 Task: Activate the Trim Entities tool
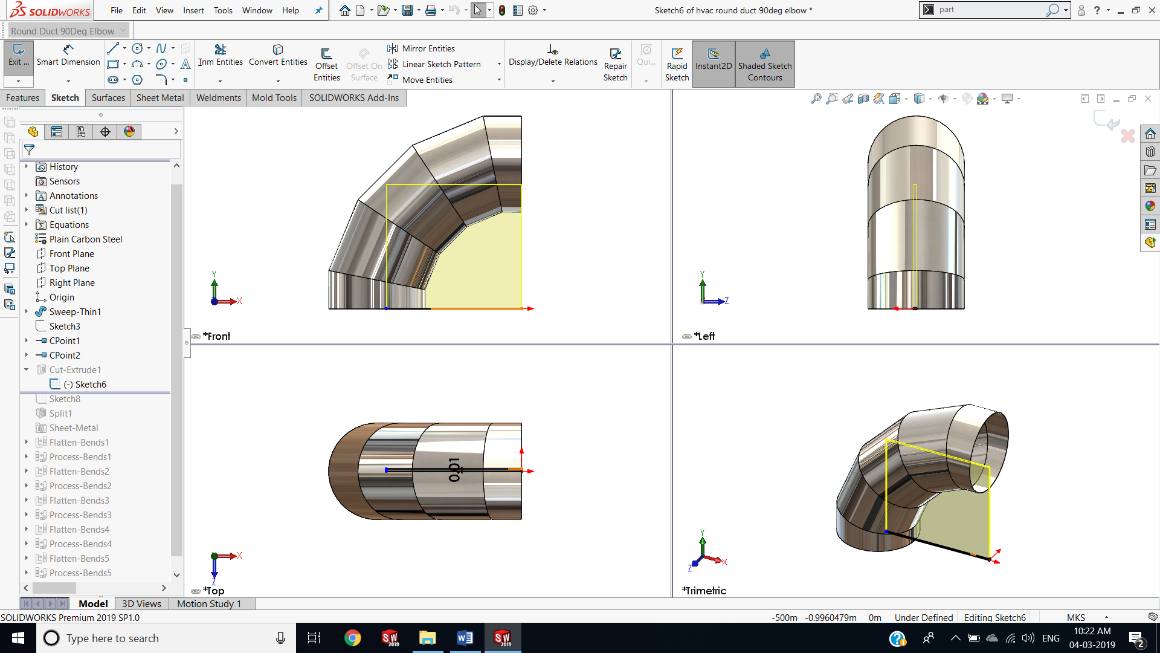(x=218, y=57)
